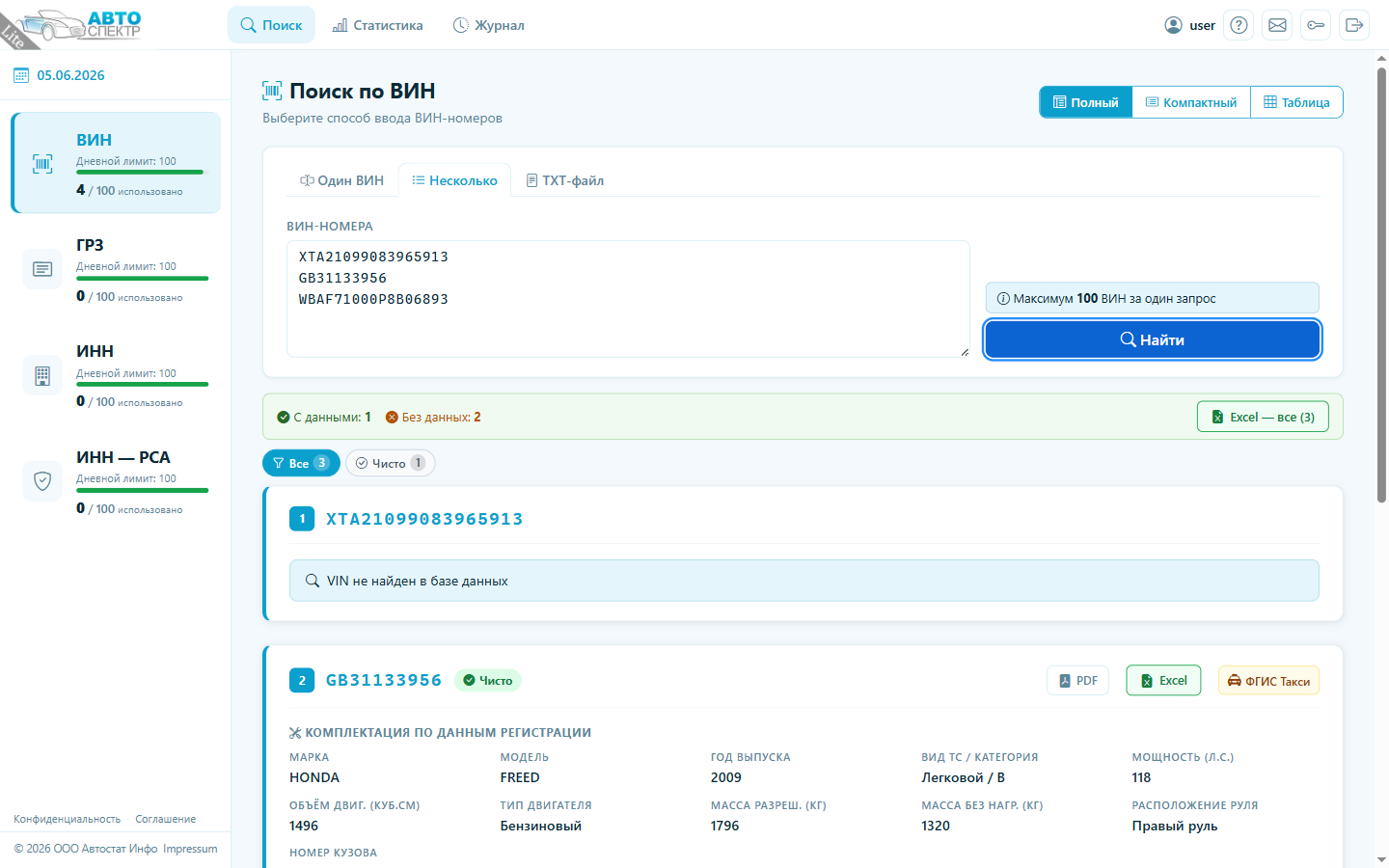Open ФГИС Такси for GB31133956
Image resolution: width=1389 pixels, height=868 pixels.
(1268, 681)
